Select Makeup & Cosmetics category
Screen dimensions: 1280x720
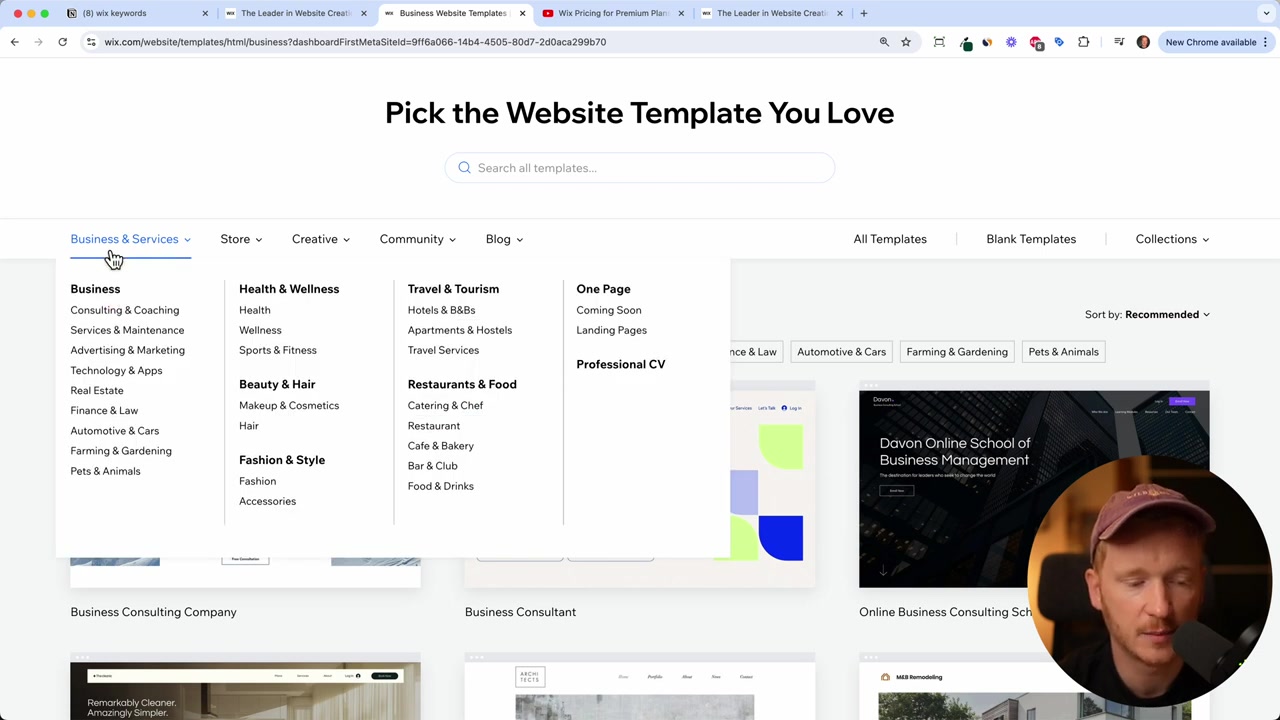pyautogui.click(x=289, y=405)
